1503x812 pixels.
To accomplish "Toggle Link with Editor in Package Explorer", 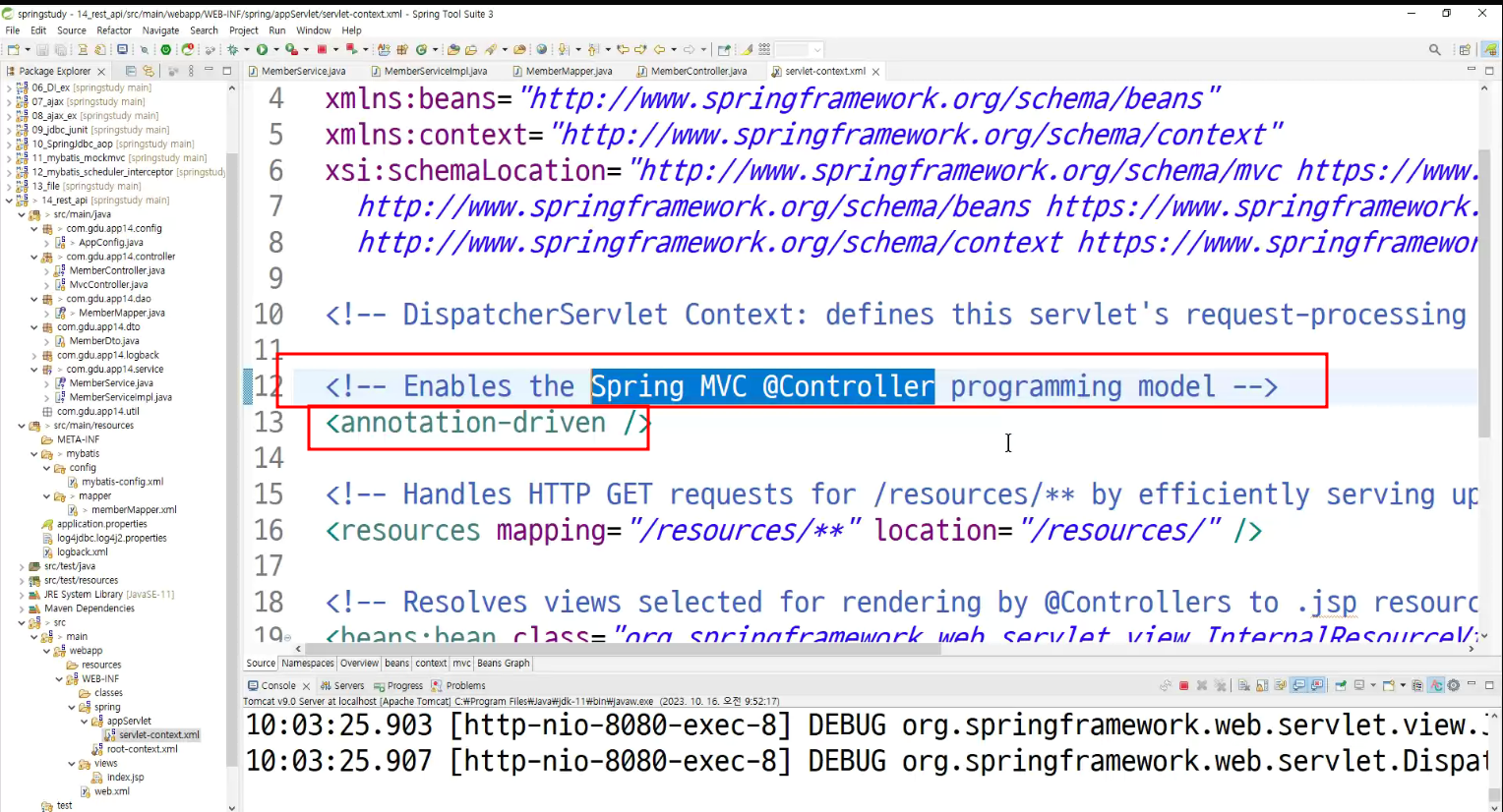I will pyautogui.click(x=149, y=71).
